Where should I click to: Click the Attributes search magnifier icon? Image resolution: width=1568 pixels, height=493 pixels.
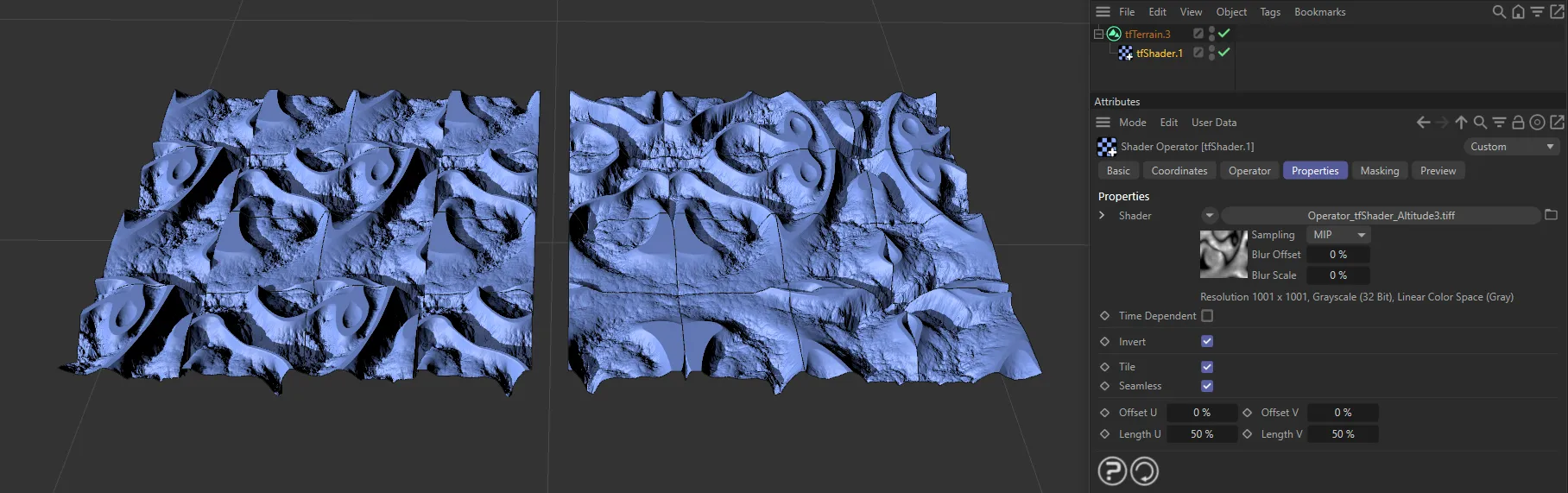point(1480,123)
